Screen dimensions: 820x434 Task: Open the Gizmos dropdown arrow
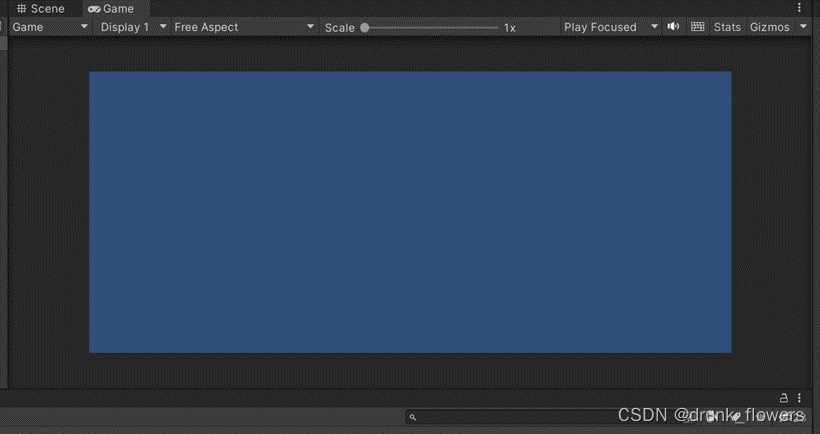[804, 27]
